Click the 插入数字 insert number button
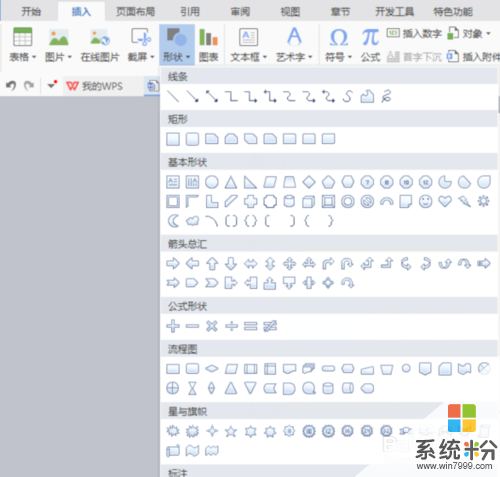This screenshot has width=500, height=477. [414, 33]
